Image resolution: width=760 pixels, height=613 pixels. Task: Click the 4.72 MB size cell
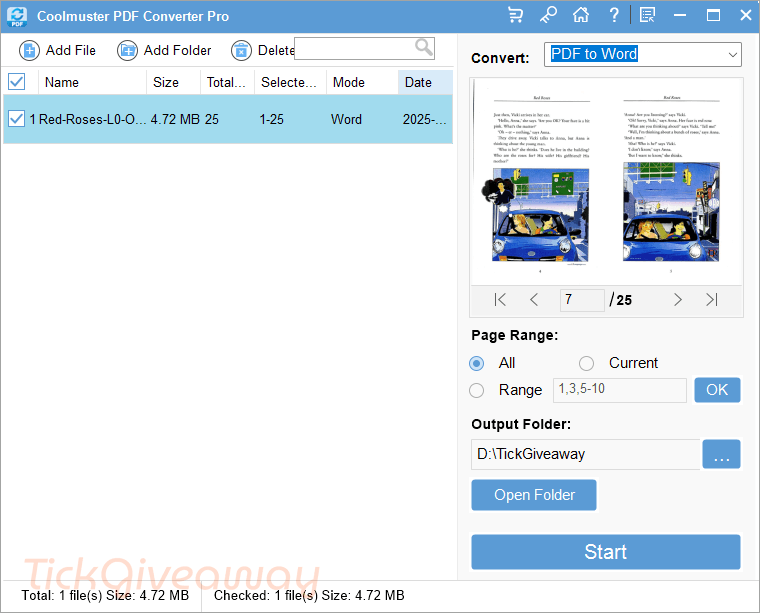(x=175, y=119)
